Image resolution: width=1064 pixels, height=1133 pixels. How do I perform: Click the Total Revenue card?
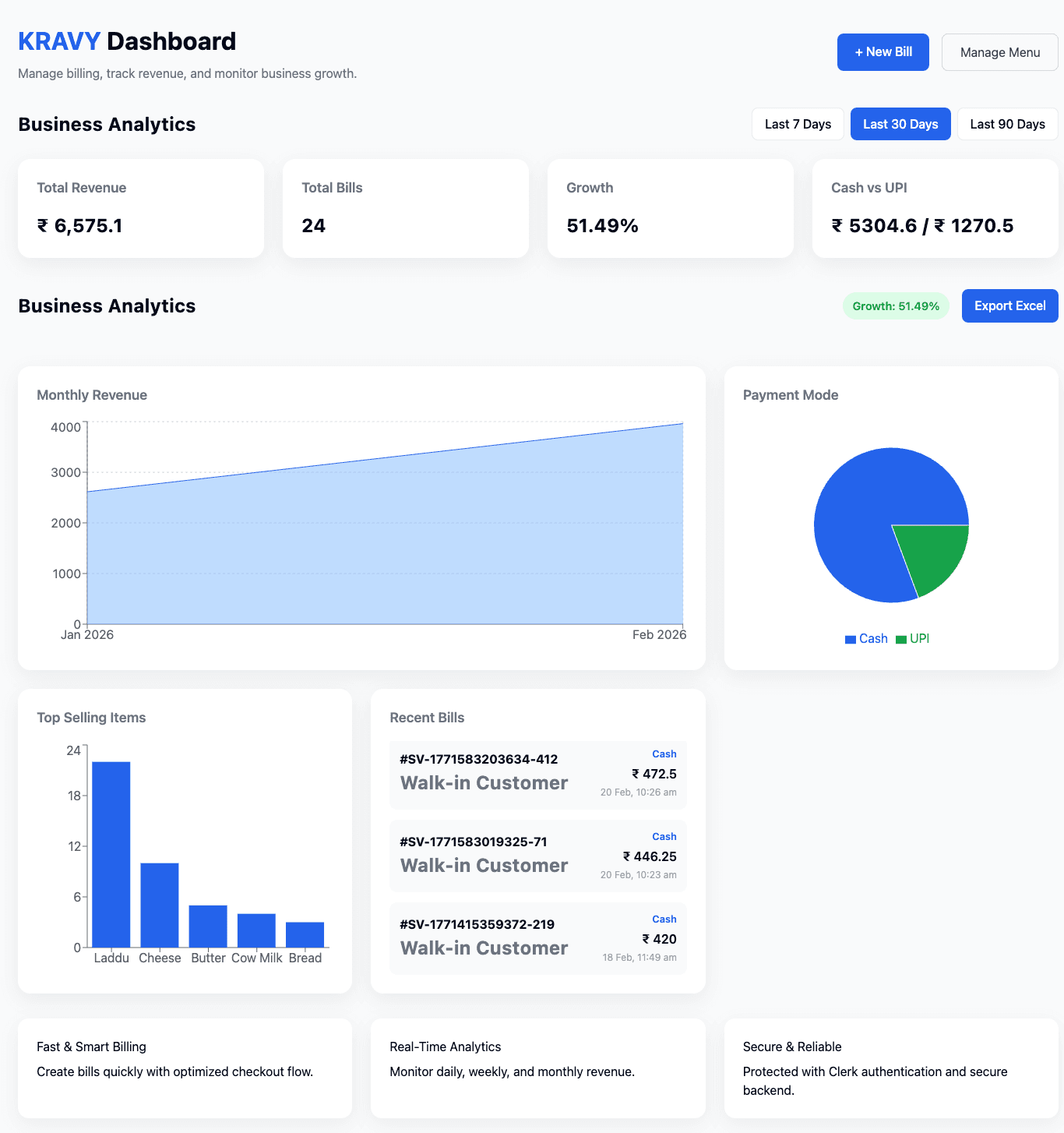tap(140, 208)
